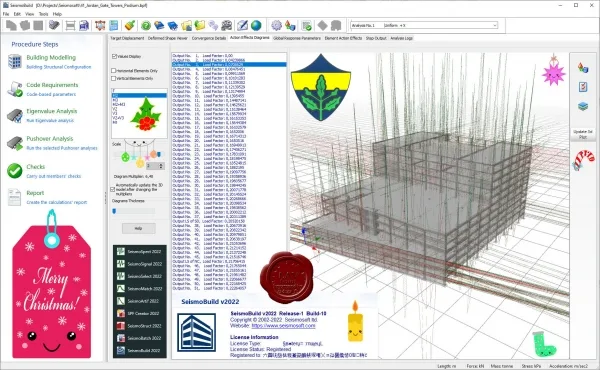Image resolution: width=600 pixels, height=370 pixels.
Task: Click the second gray open-project toolbar icon
Action: (x=25, y=25)
